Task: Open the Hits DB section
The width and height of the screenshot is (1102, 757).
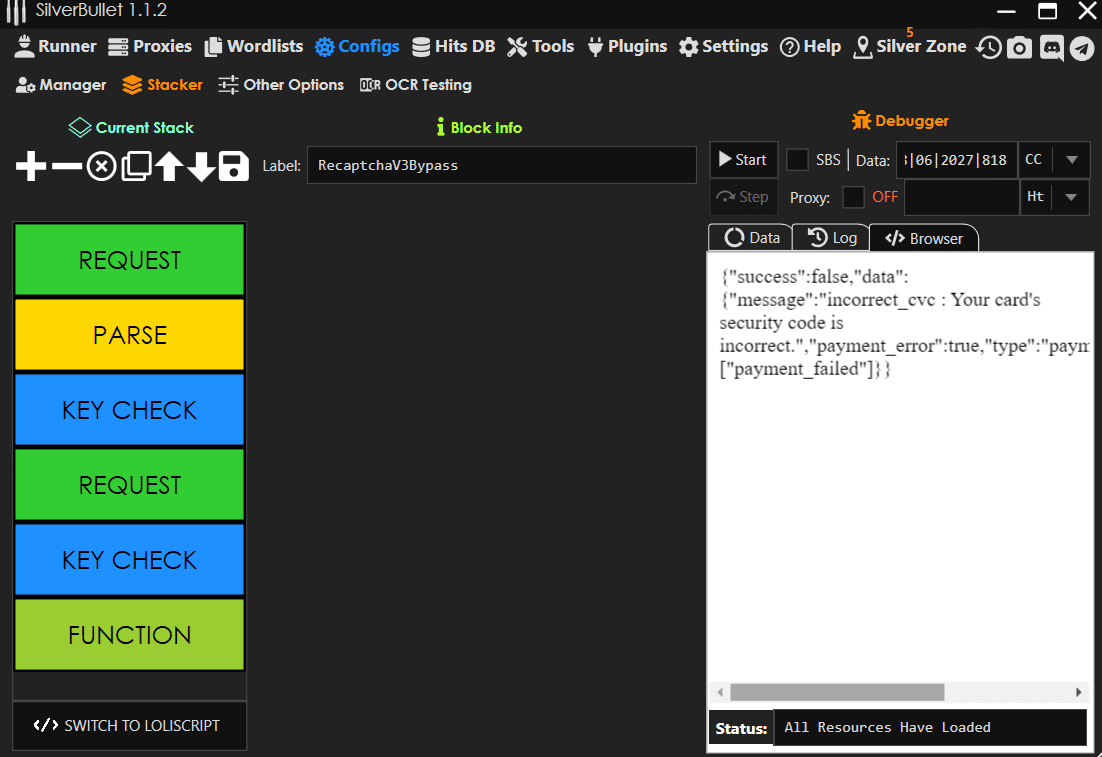Action: (453, 46)
